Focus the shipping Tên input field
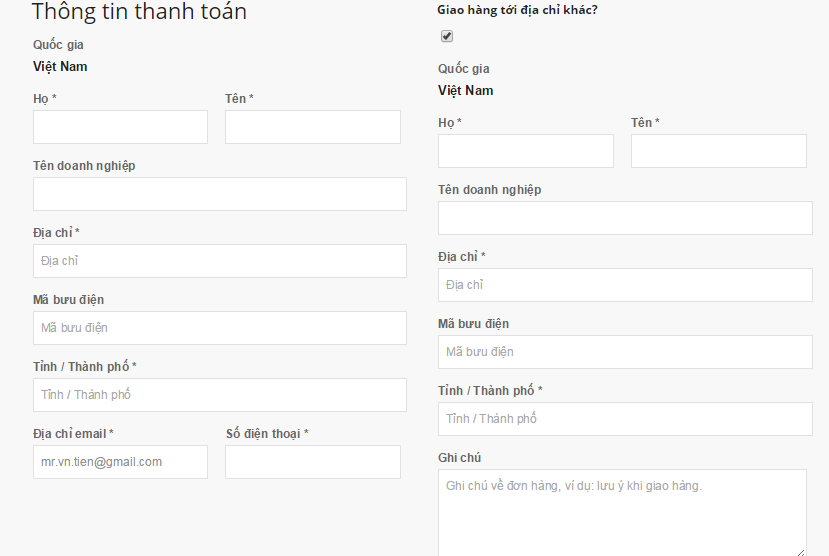The width and height of the screenshot is (829, 556). tap(718, 151)
